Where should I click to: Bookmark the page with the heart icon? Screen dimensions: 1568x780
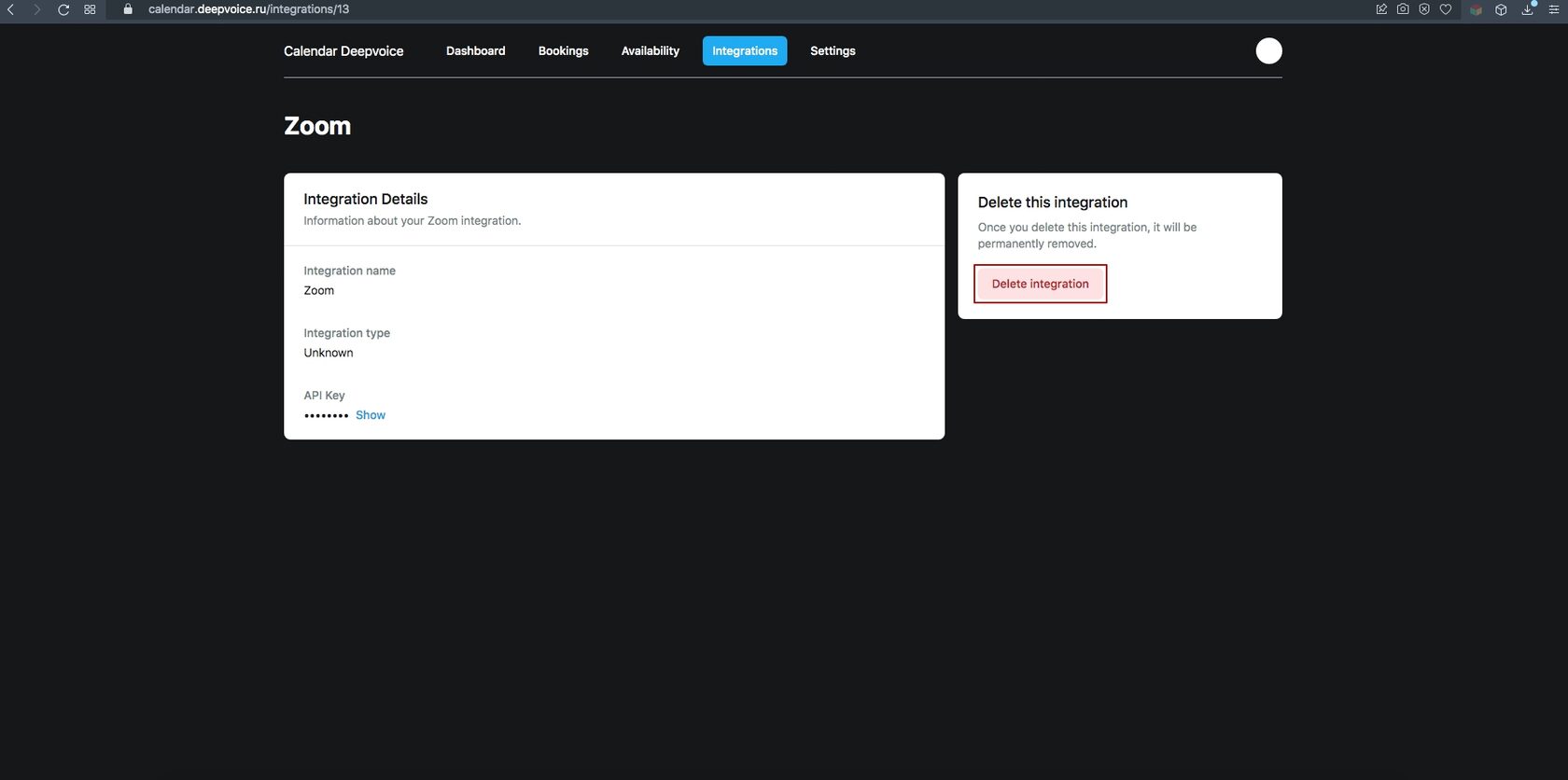(1446, 9)
